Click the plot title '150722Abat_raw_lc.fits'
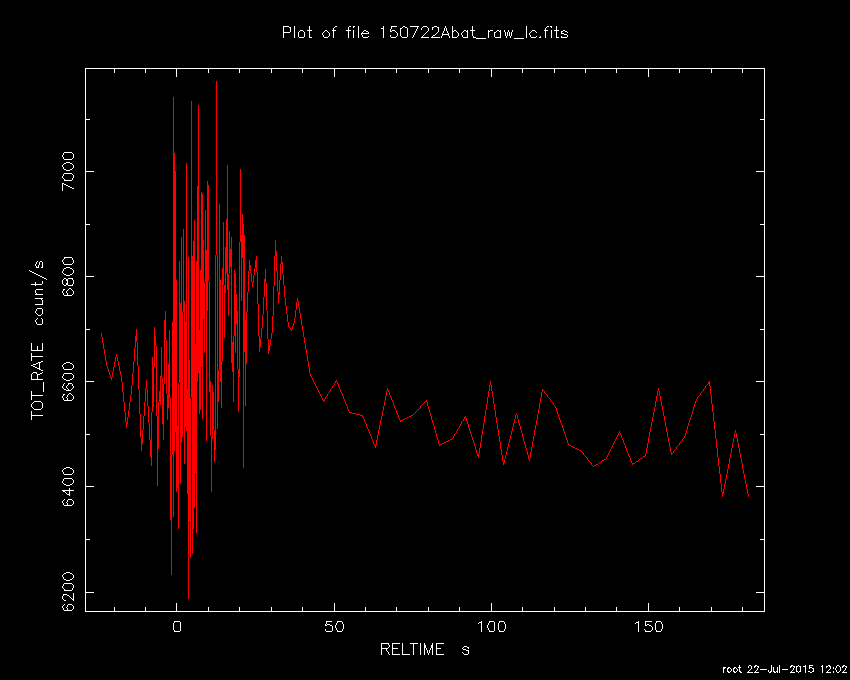The height and width of the screenshot is (680, 850). point(474,33)
